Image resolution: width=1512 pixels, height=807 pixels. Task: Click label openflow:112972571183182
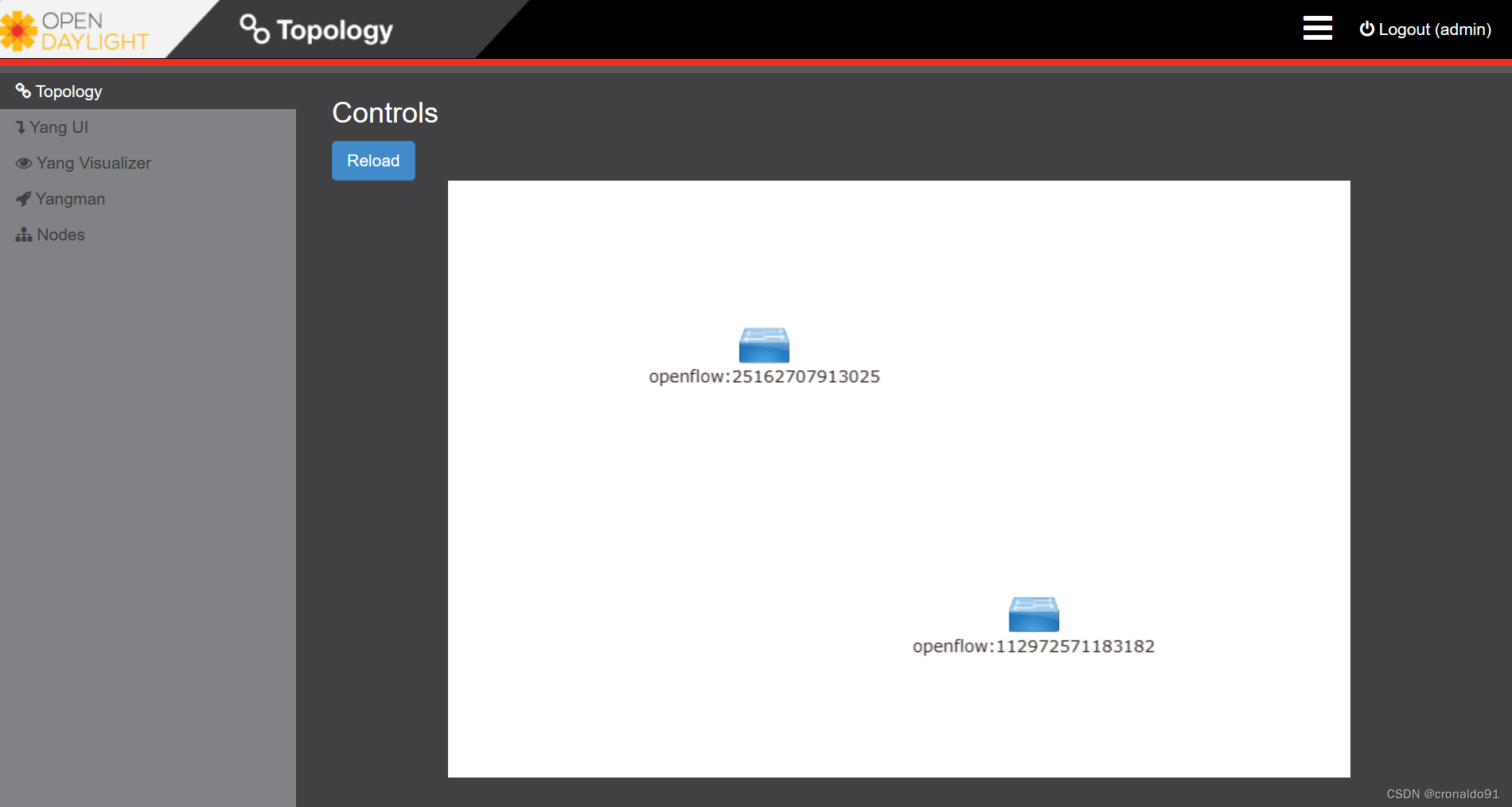point(1034,646)
